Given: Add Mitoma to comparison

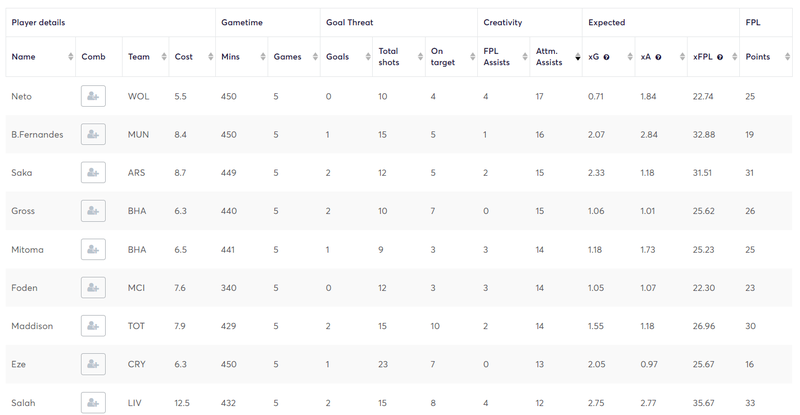Looking at the screenshot, I should (93, 249).
